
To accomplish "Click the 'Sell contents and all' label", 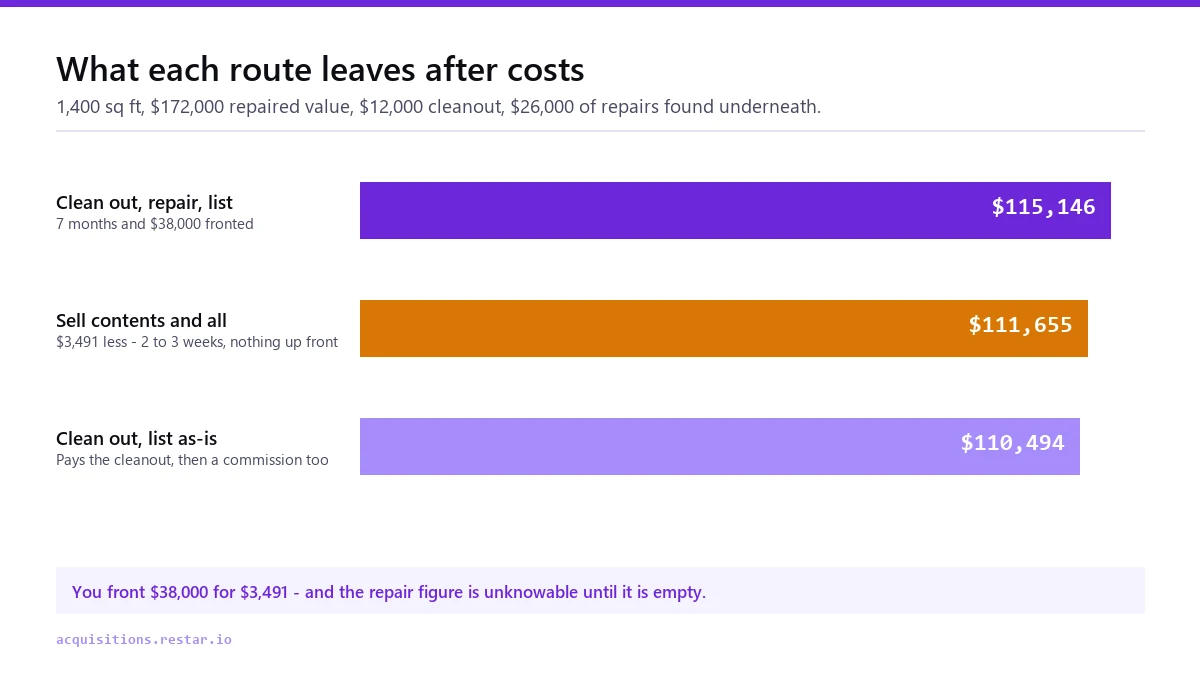I will 141,321.
